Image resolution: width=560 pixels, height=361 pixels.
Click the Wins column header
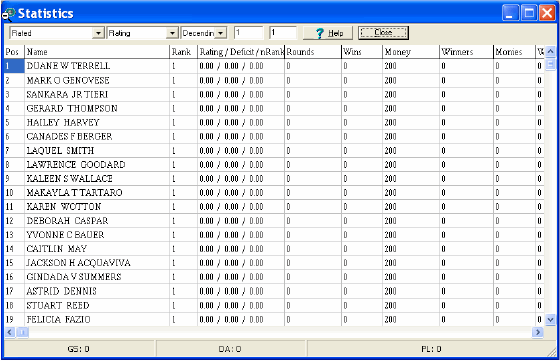coord(362,52)
